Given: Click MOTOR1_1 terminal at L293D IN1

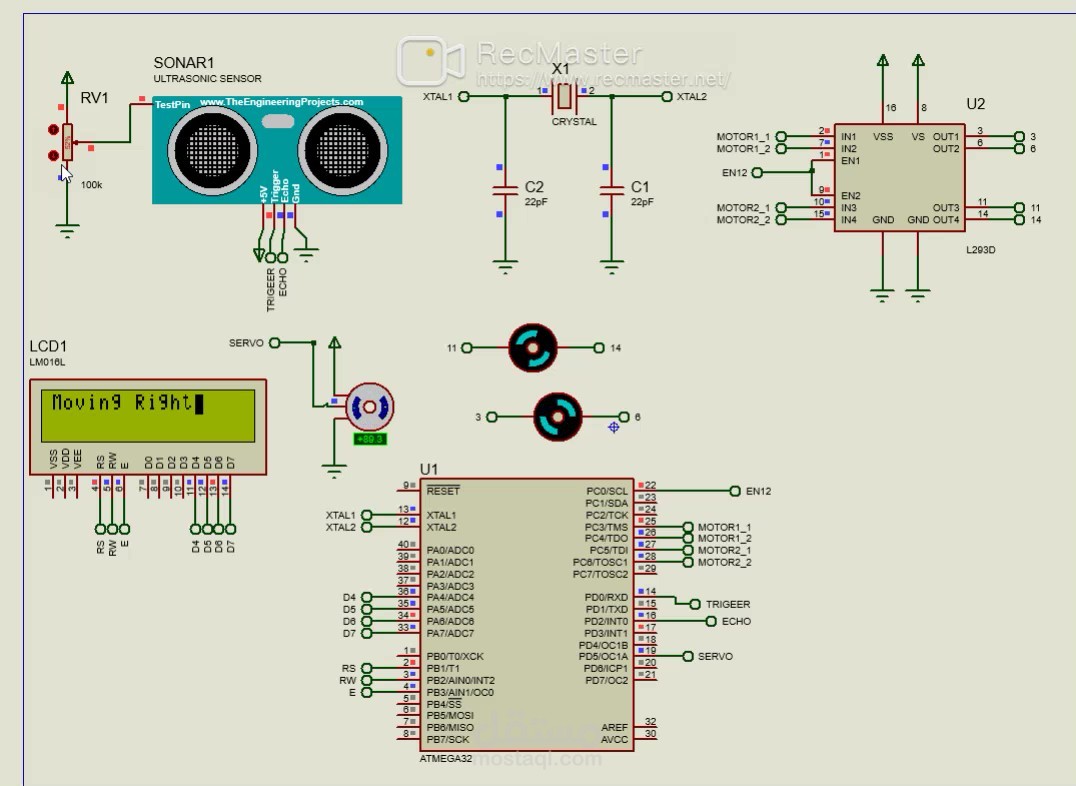Looking at the screenshot, I should click(781, 137).
